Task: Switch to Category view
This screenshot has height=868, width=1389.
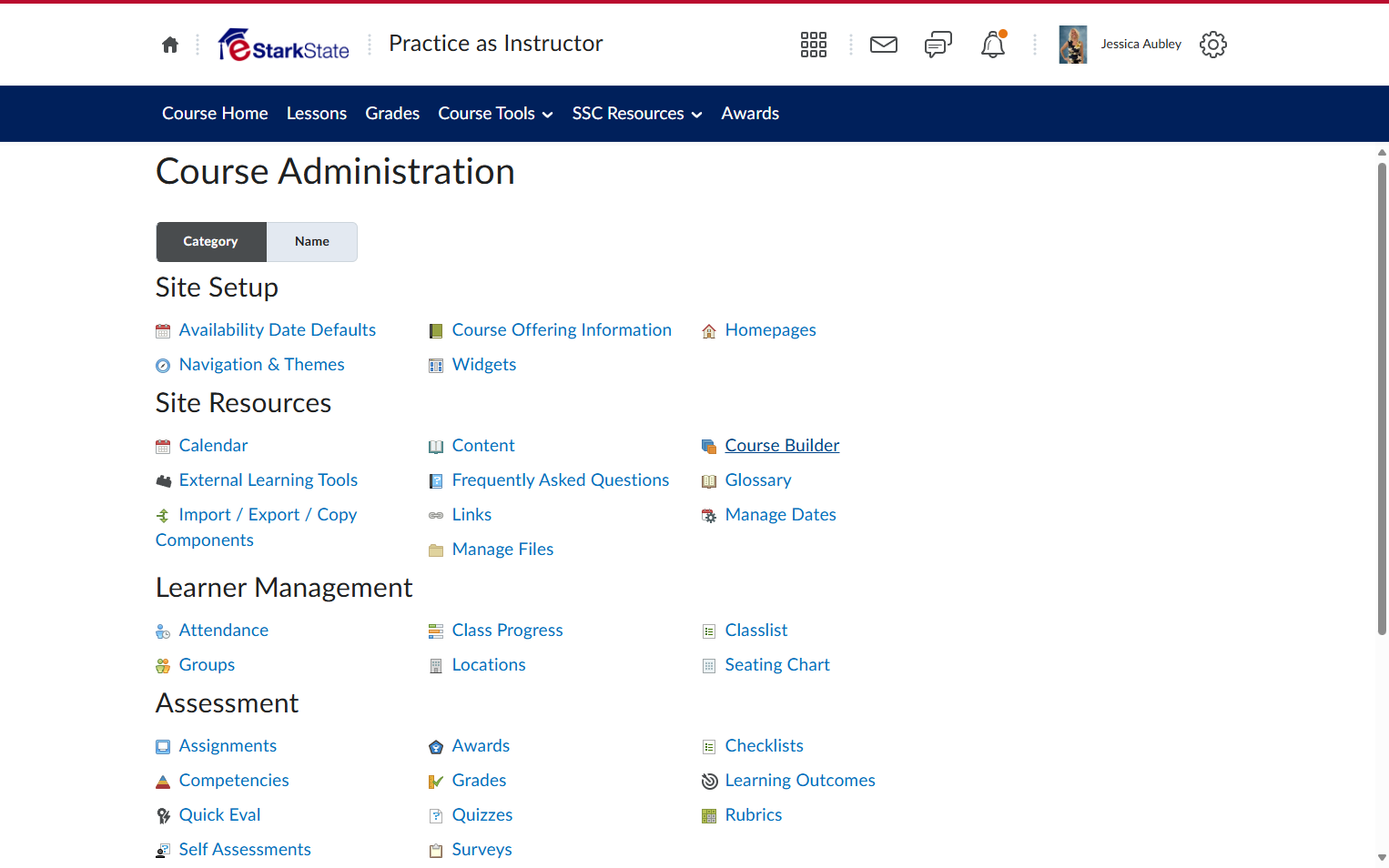Action: tap(211, 242)
